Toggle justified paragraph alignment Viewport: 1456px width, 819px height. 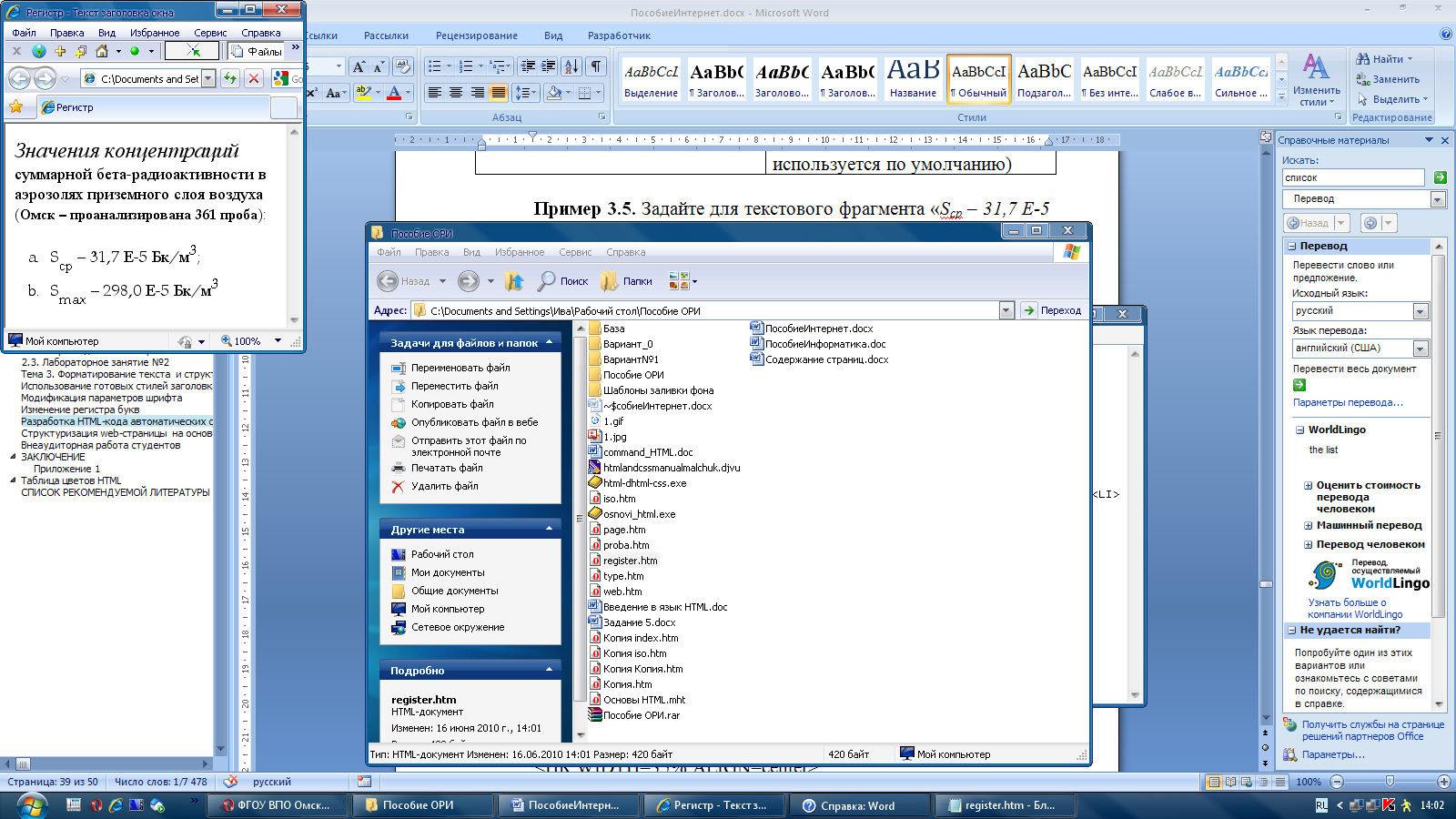(x=499, y=93)
